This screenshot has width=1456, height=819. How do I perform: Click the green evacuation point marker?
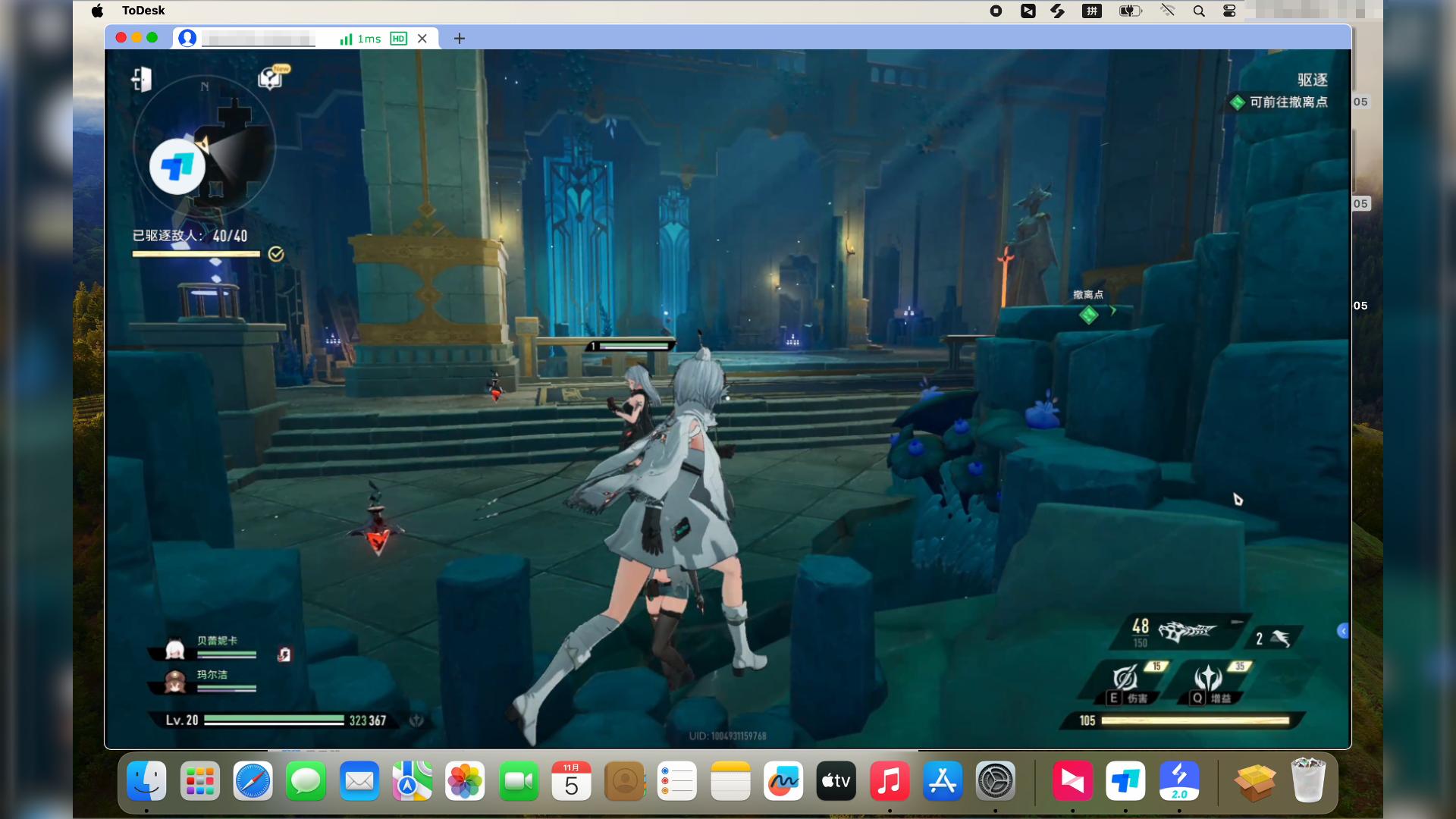click(x=1089, y=314)
